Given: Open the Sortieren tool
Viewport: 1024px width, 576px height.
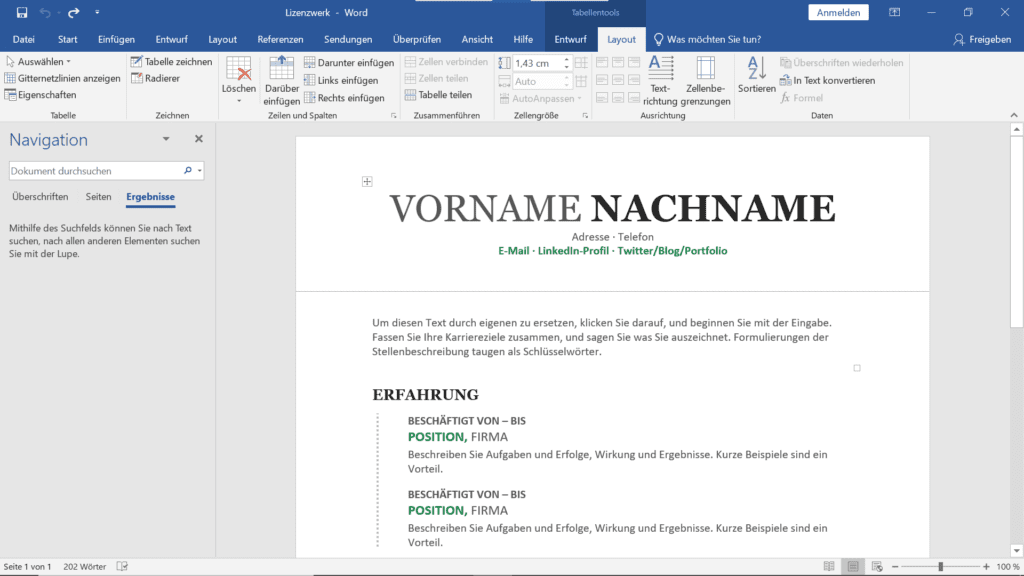Looking at the screenshot, I should click(757, 69).
